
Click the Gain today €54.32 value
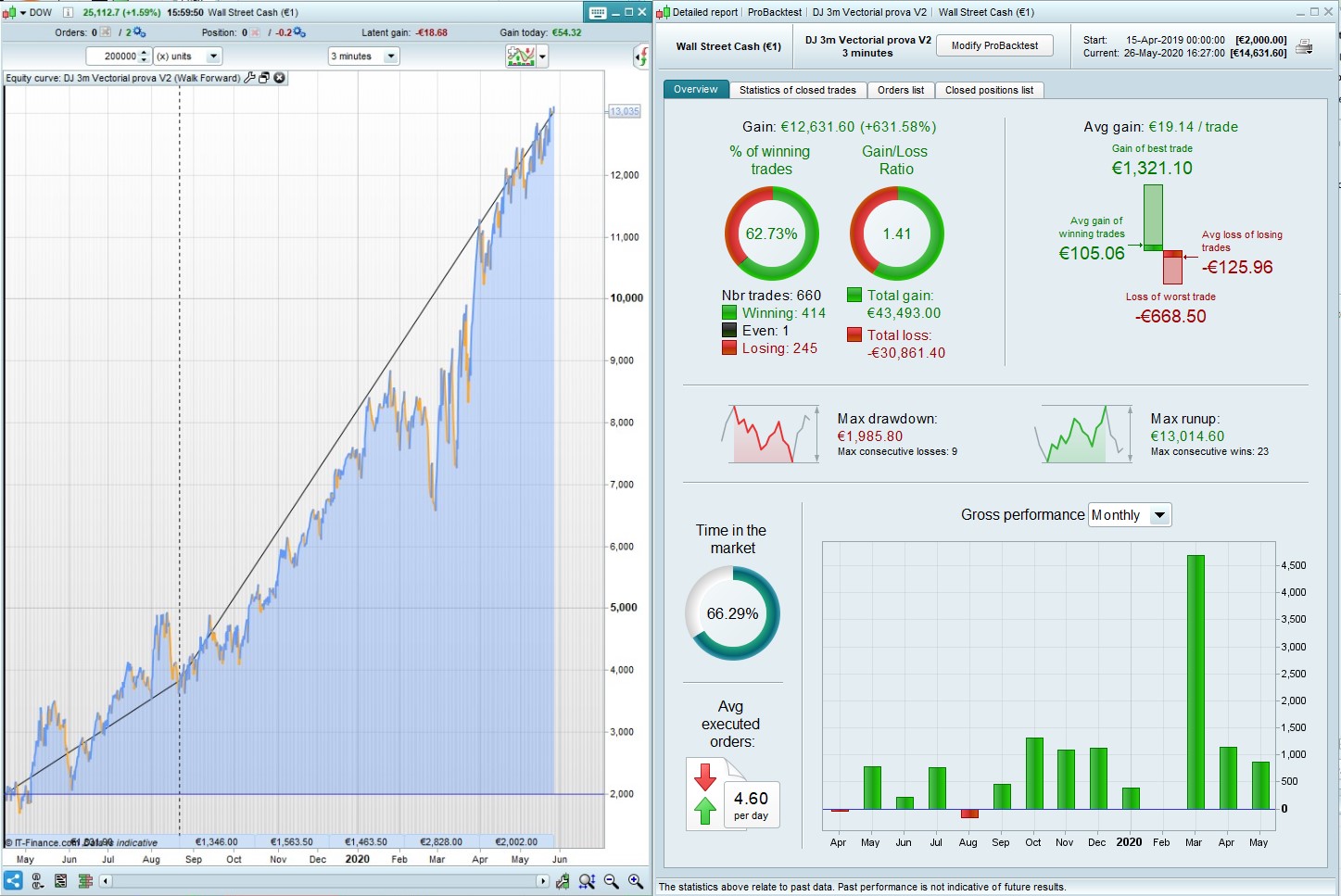pos(567,32)
